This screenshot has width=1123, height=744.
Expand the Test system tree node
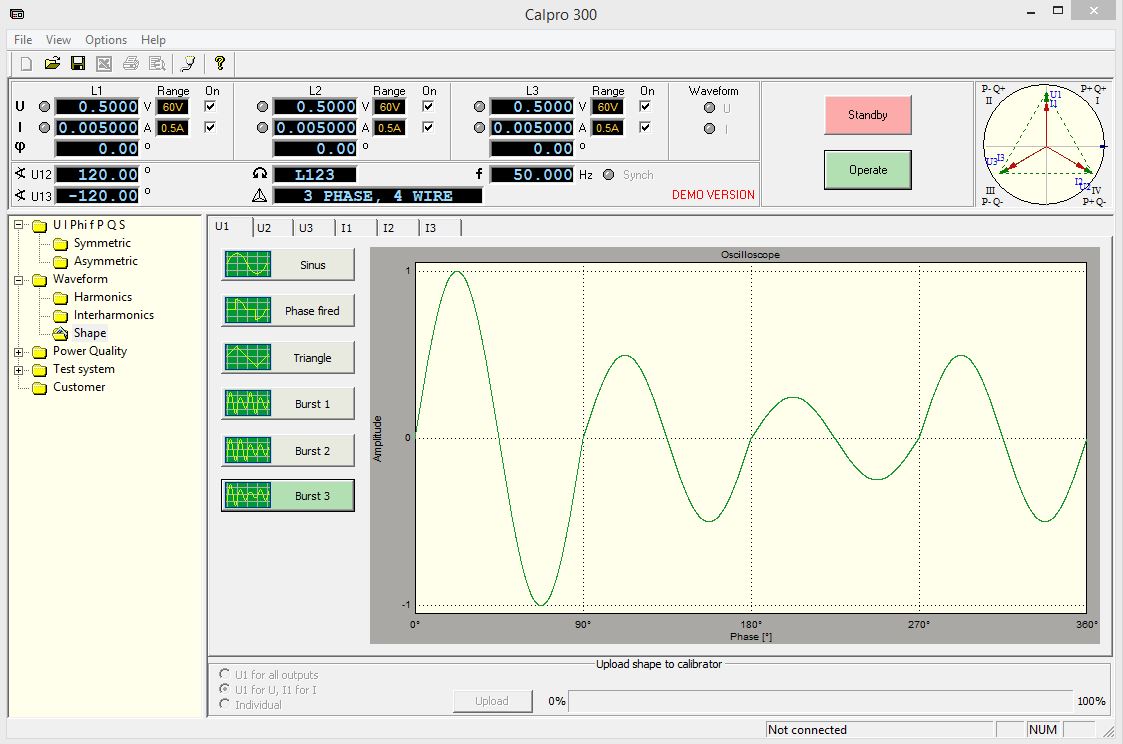pos(19,370)
